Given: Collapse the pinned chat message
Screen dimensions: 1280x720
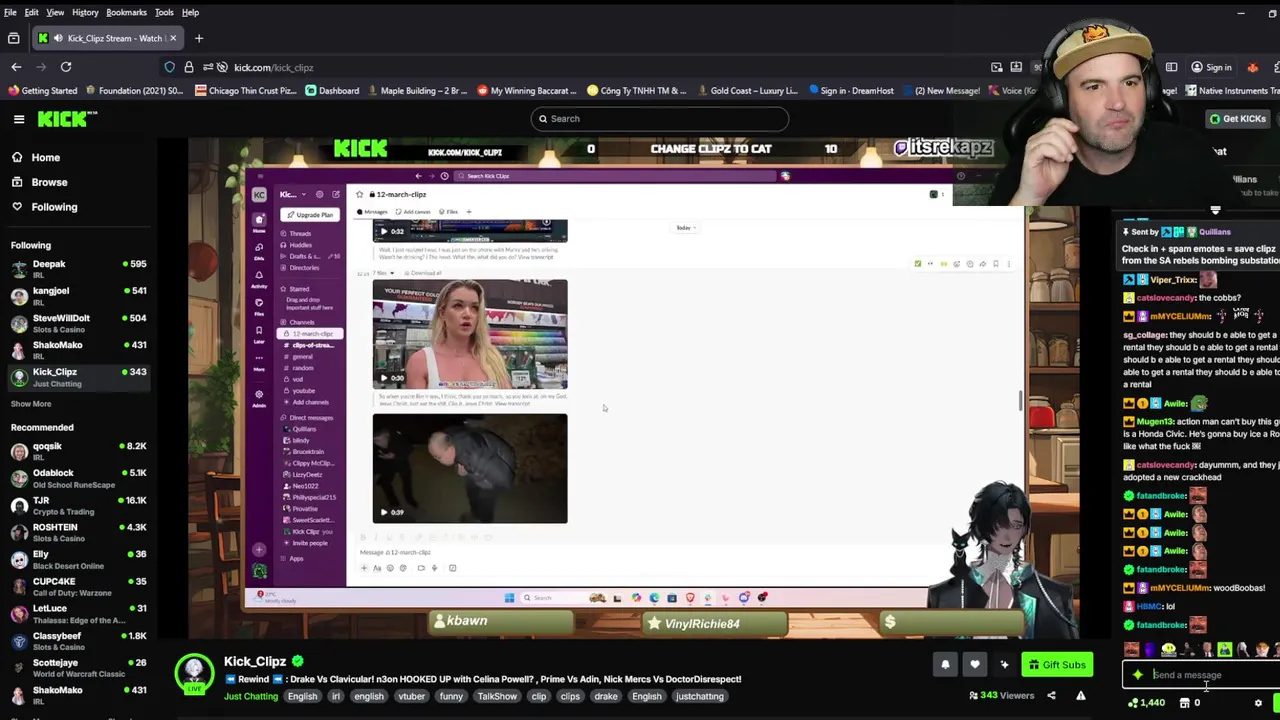Looking at the screenshot, I should (x=1216, y=211).
